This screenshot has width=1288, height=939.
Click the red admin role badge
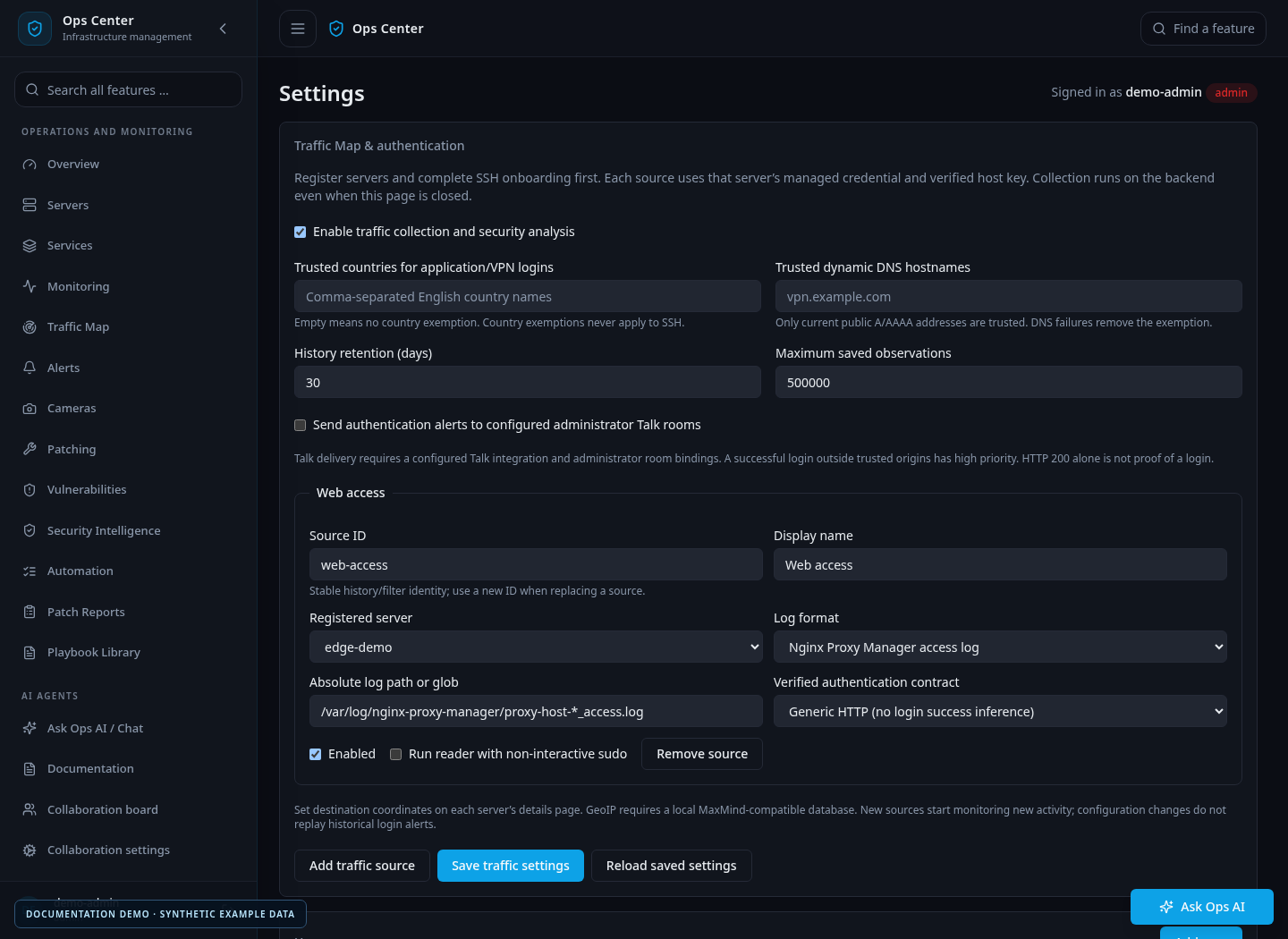point(1232,93)
